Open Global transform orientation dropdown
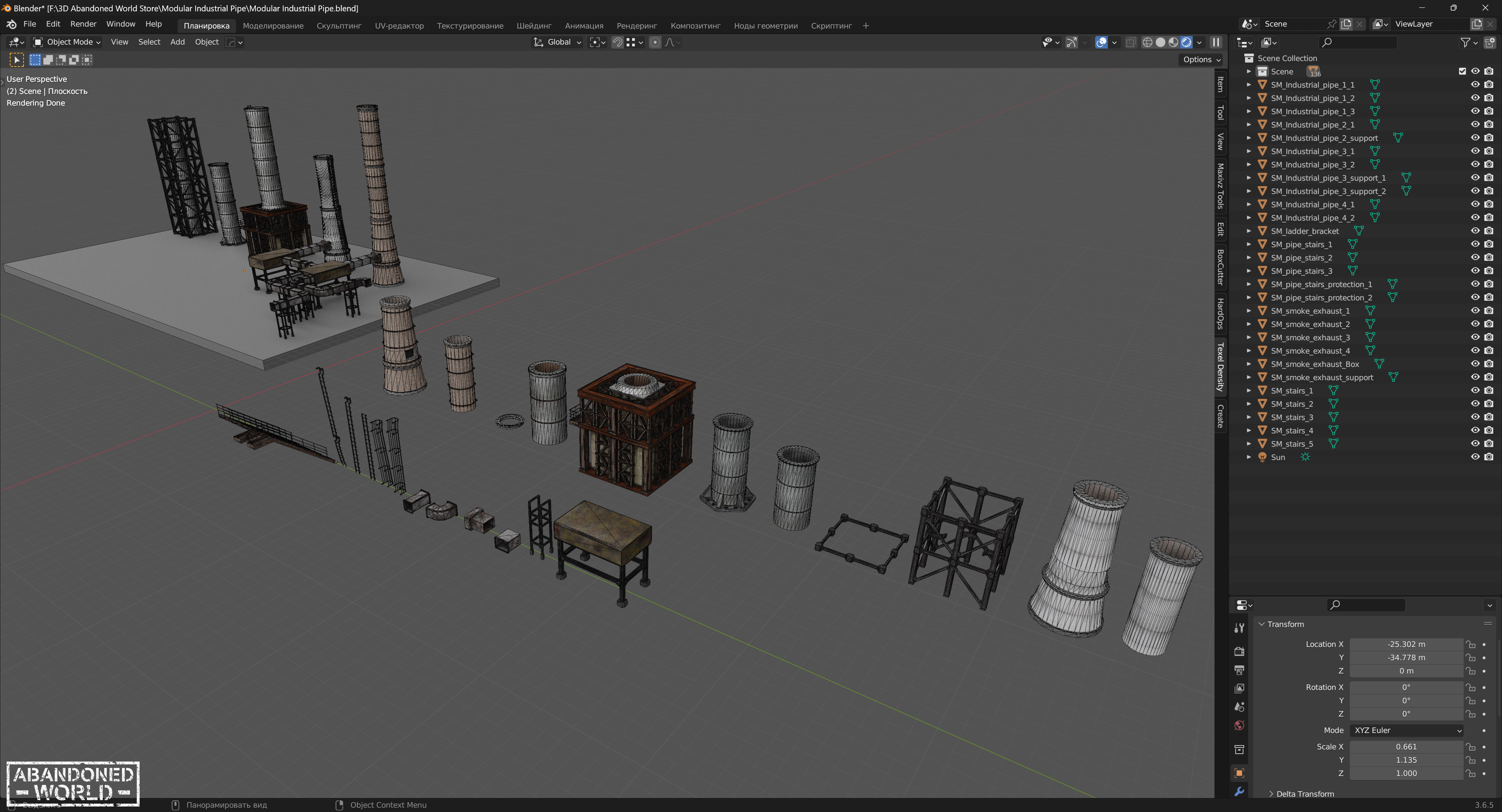The image size is (1502, 812). pos(557,42)
